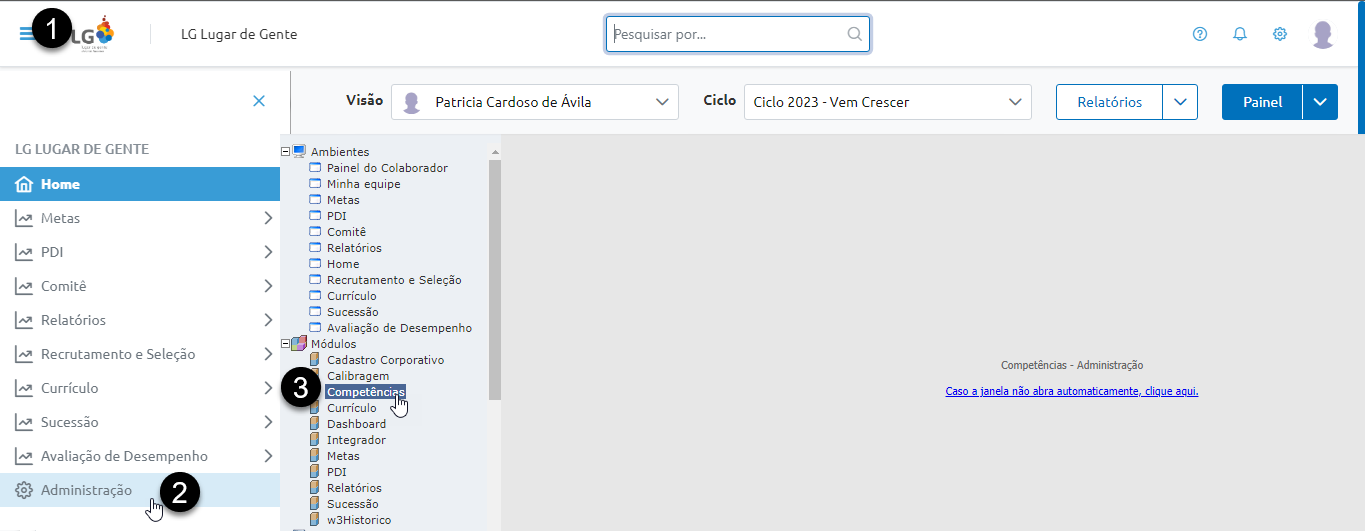Select Minha equipe in the tree
The width and height of the screenshot is (1365, 531).
(x=363, y=184)
